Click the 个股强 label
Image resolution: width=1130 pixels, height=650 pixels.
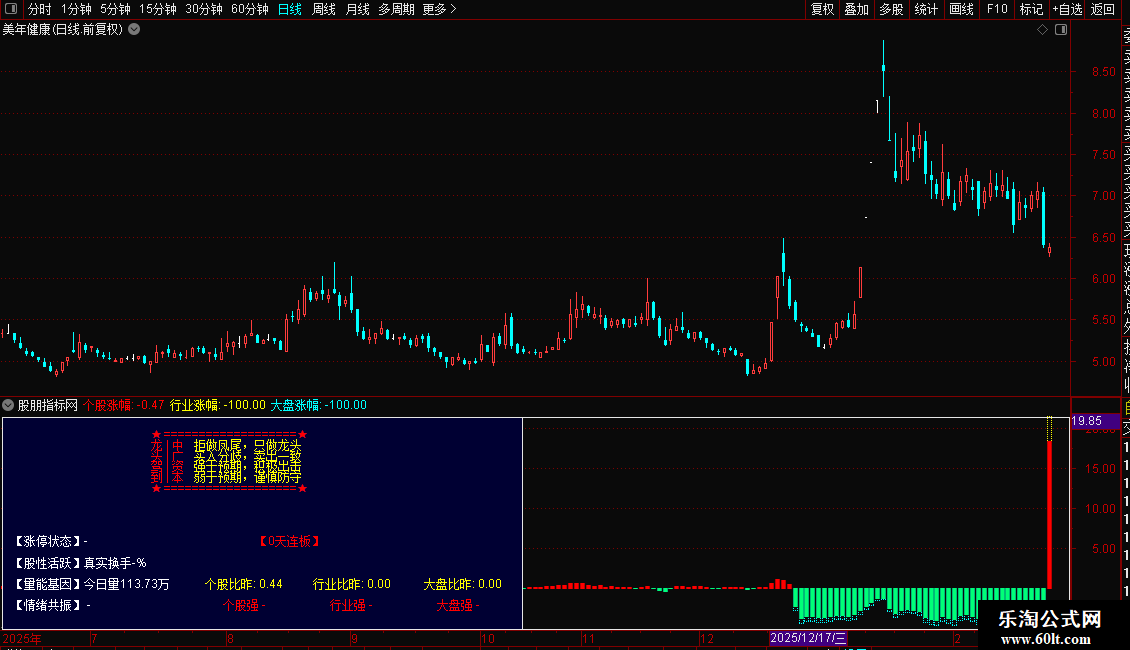pos(244,605)
